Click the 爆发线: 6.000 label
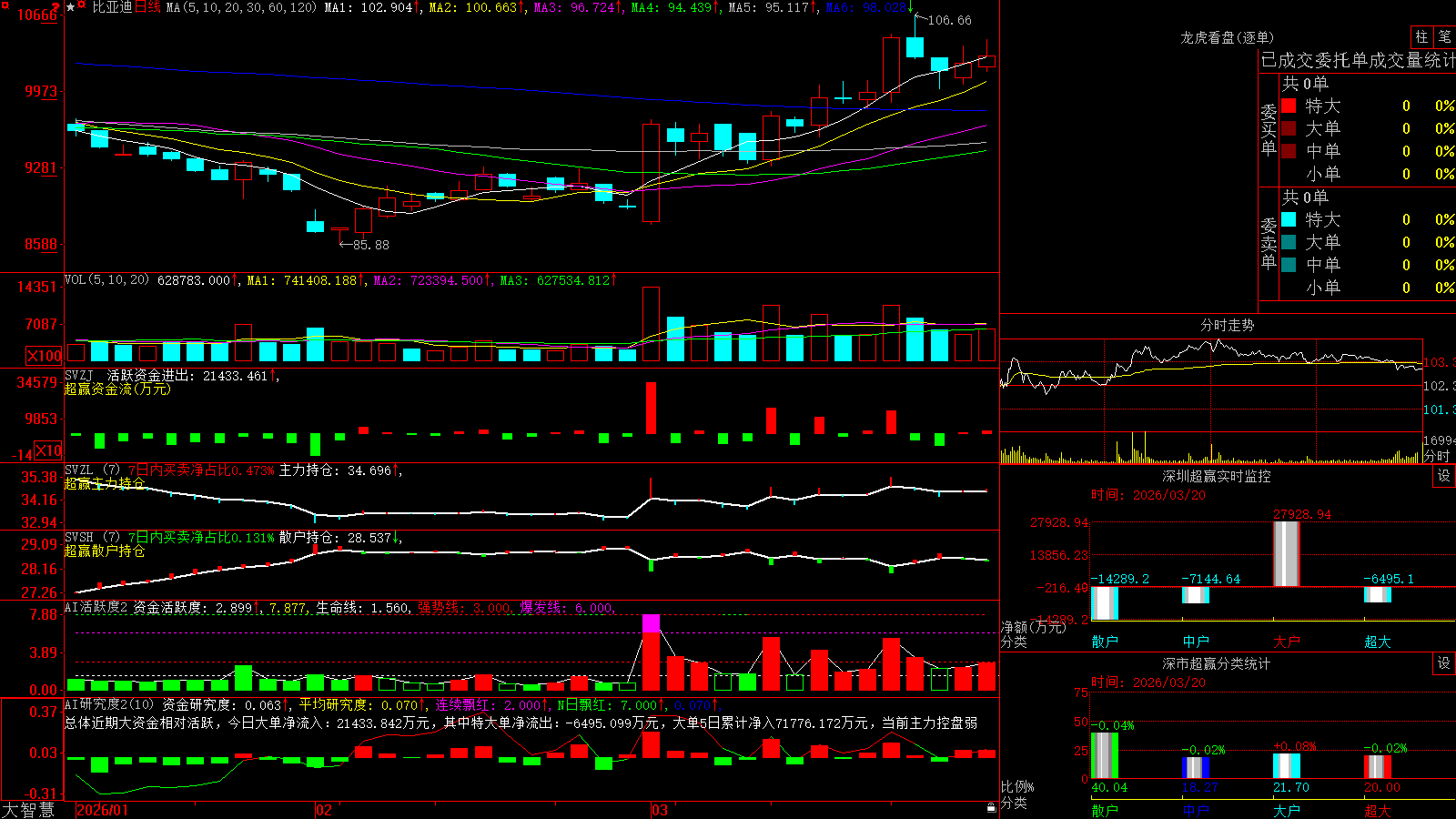 point(567,607)
